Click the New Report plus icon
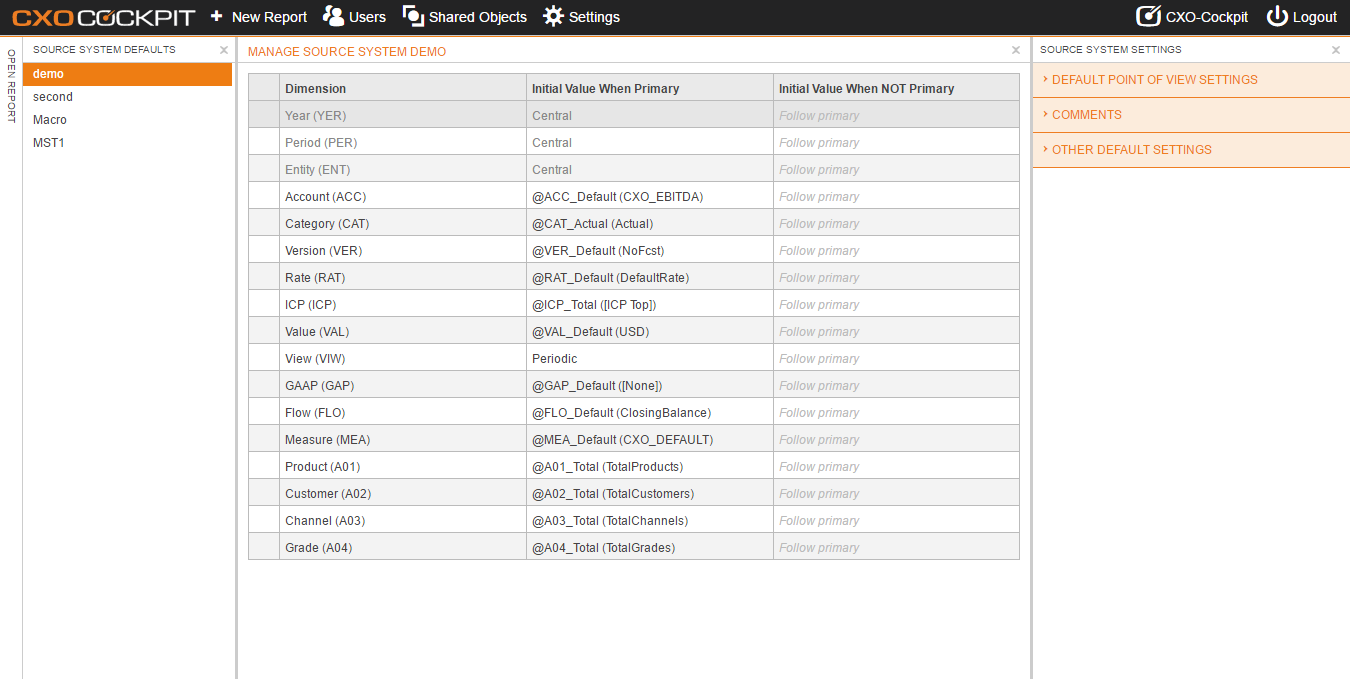Screen dimensions: 1350x679 pos(216,16)
